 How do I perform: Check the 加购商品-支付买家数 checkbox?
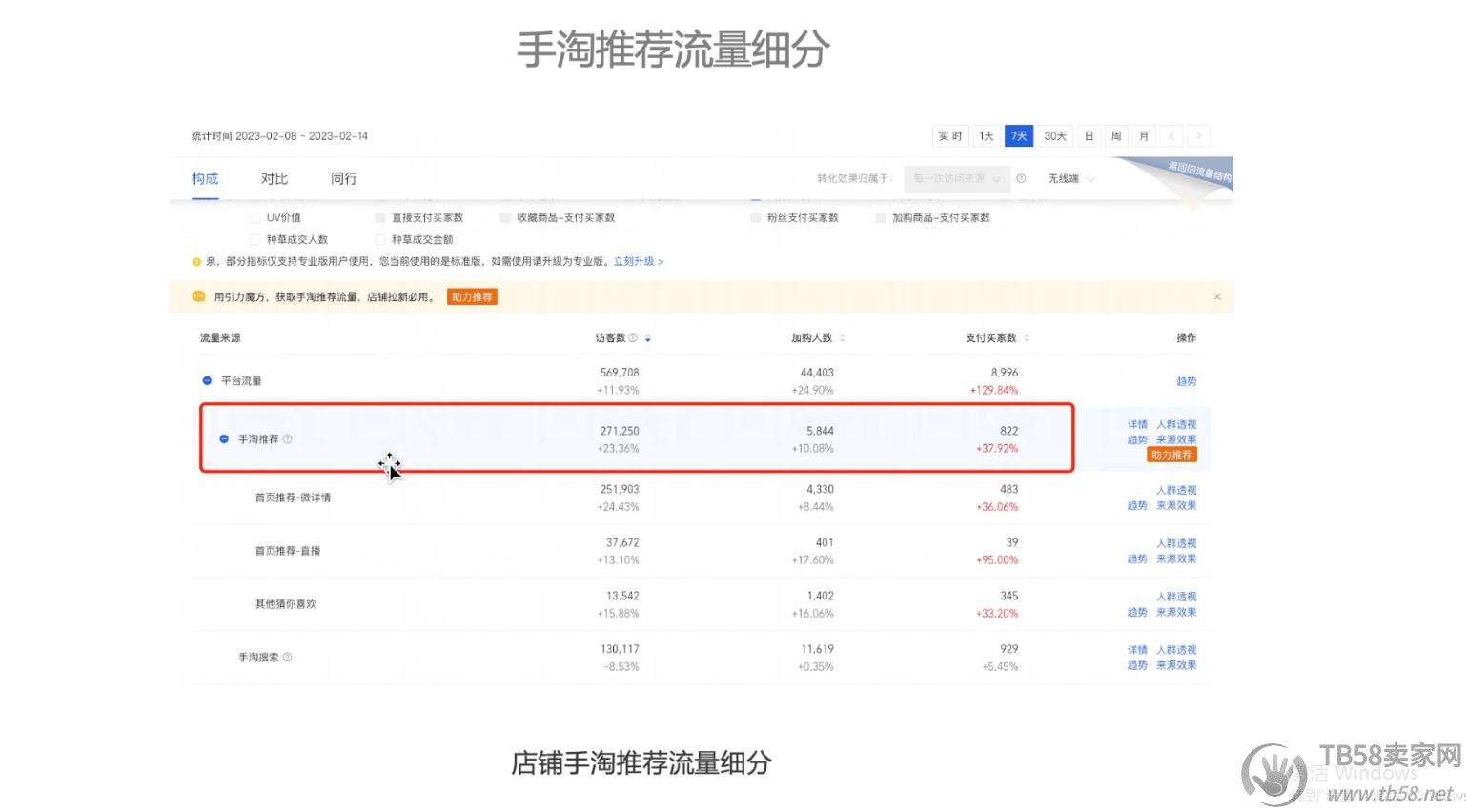pyautogui.click(x=881, y=218)
